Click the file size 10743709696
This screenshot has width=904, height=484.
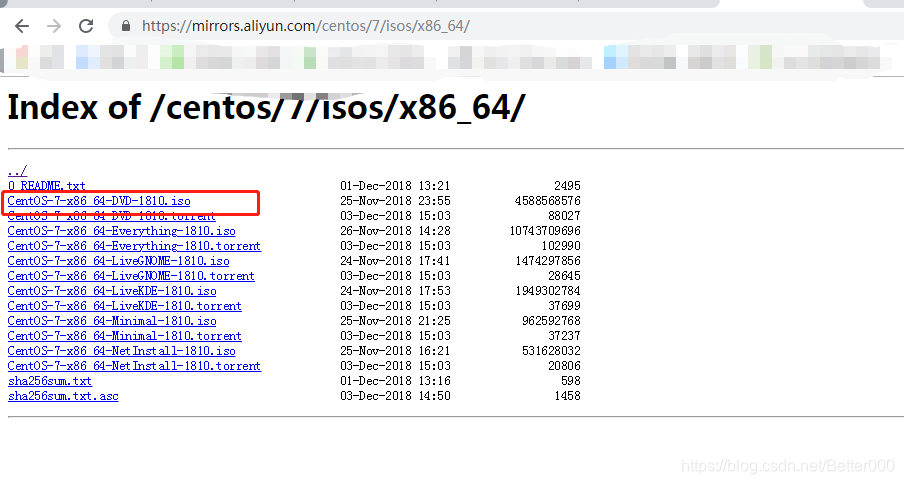tap(545, 231)
